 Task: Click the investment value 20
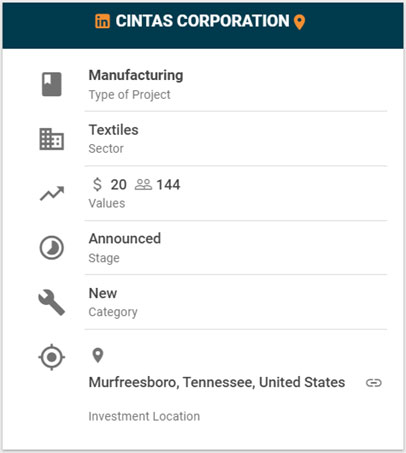(x=119, y=185)
